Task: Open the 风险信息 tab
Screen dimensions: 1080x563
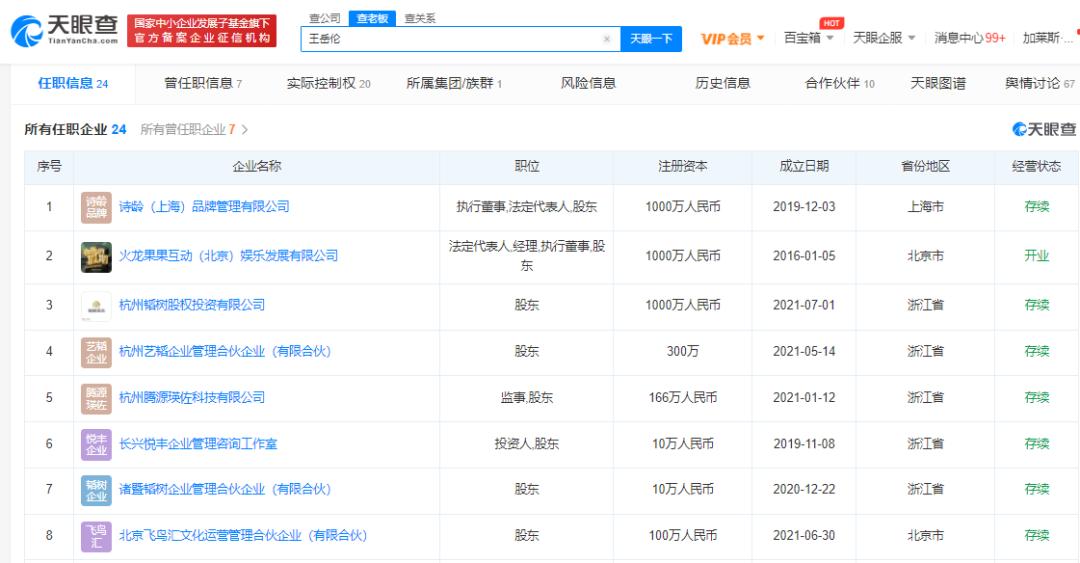Action: point(588,83)
